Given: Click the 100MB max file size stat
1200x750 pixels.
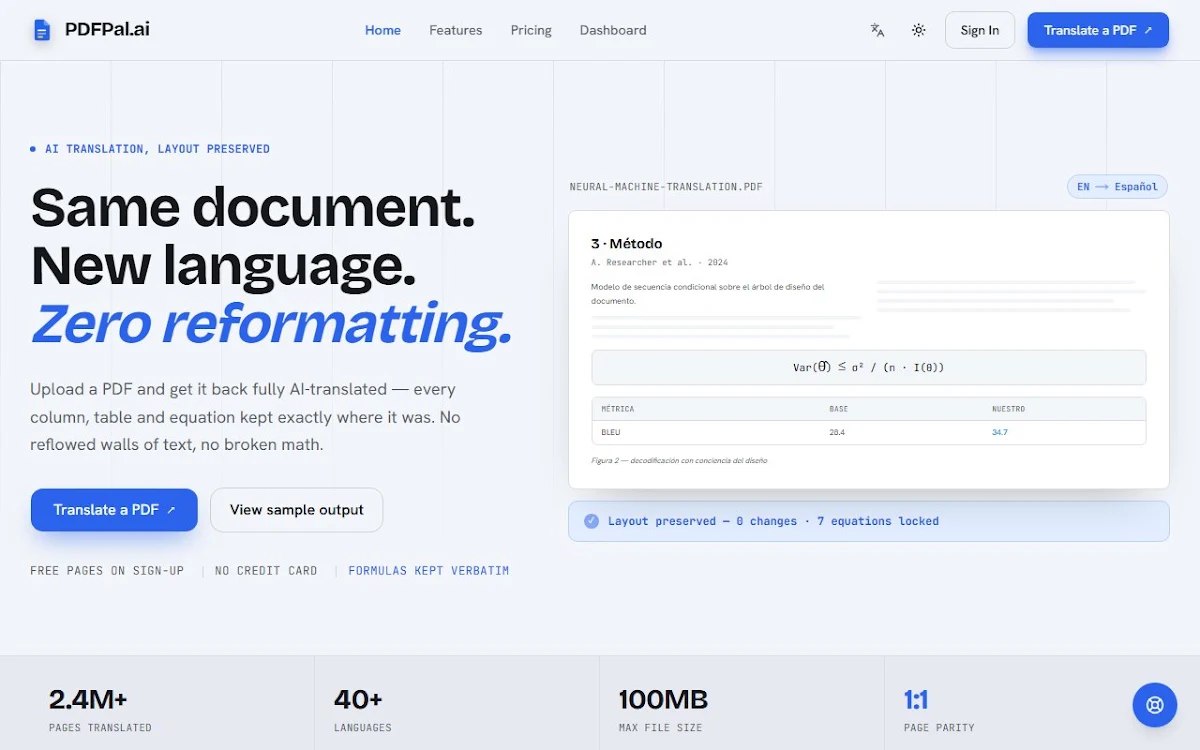Looking at the screenshot, I should click(x=664, y=709).
